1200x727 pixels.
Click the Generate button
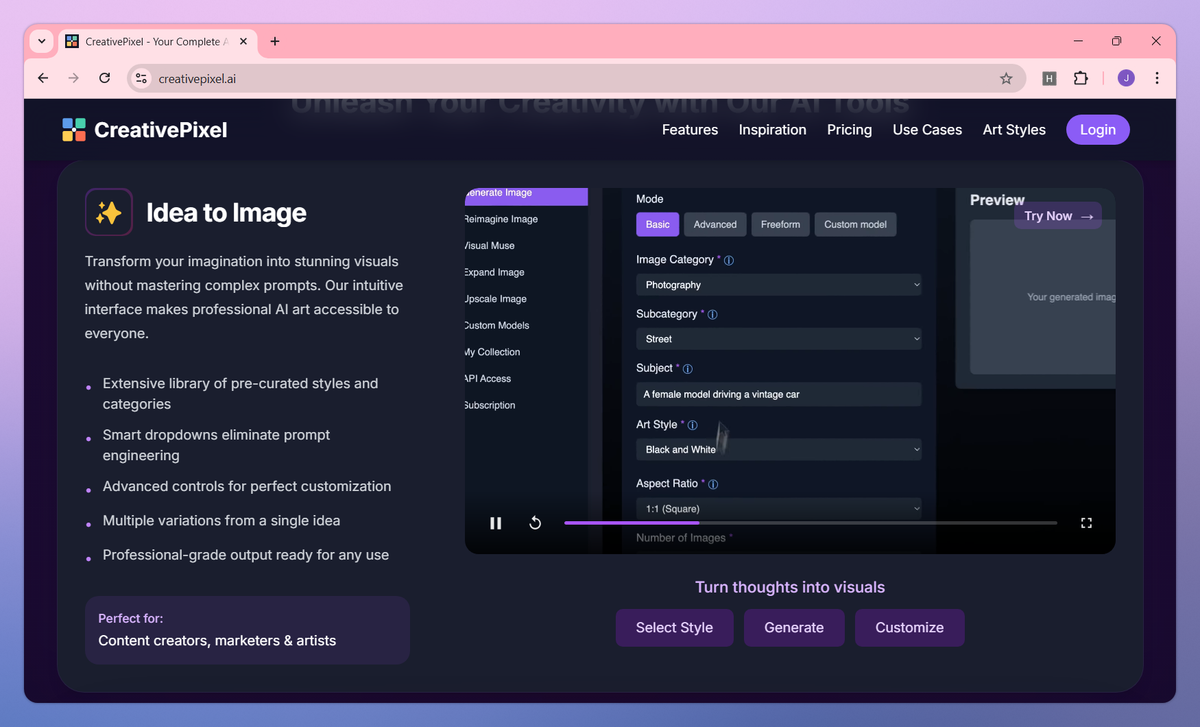coord(794,627)
